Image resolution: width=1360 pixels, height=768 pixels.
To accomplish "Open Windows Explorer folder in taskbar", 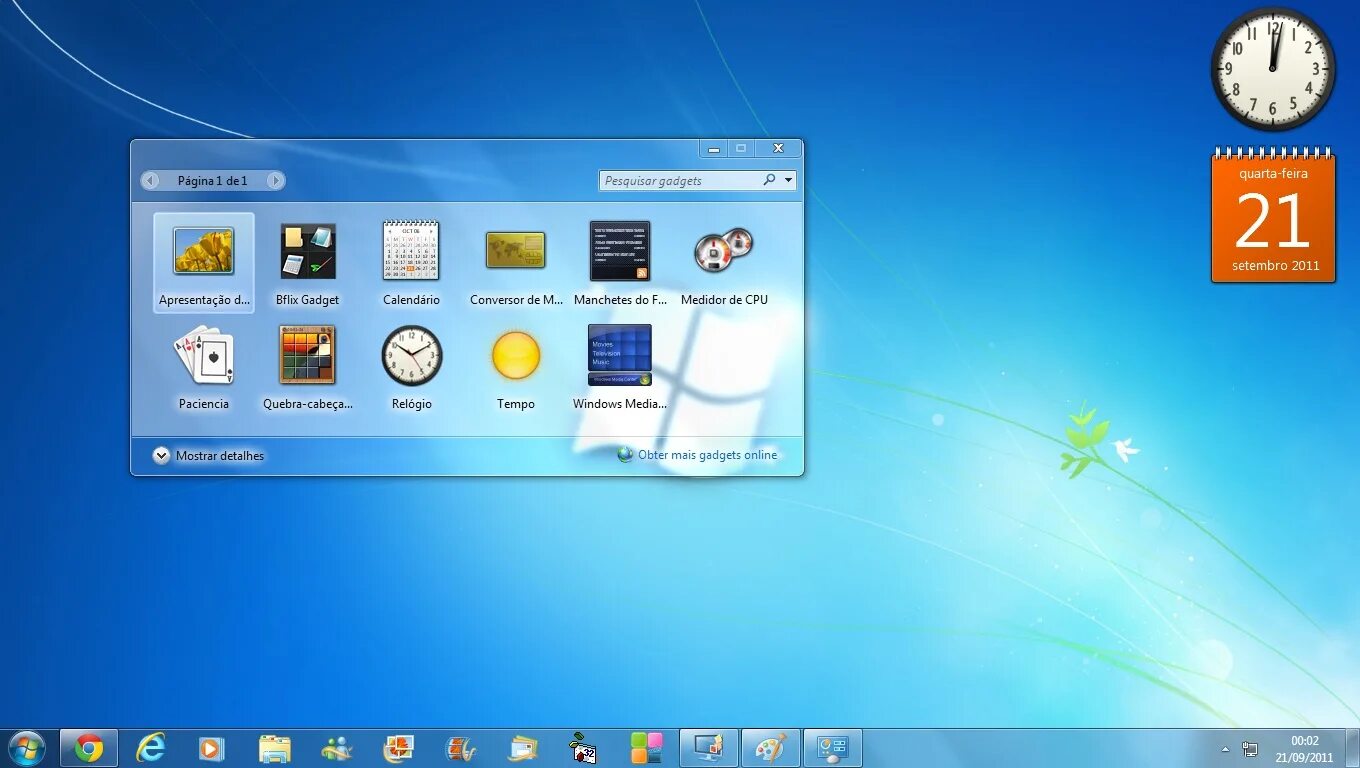I will [x=274, y=748].
